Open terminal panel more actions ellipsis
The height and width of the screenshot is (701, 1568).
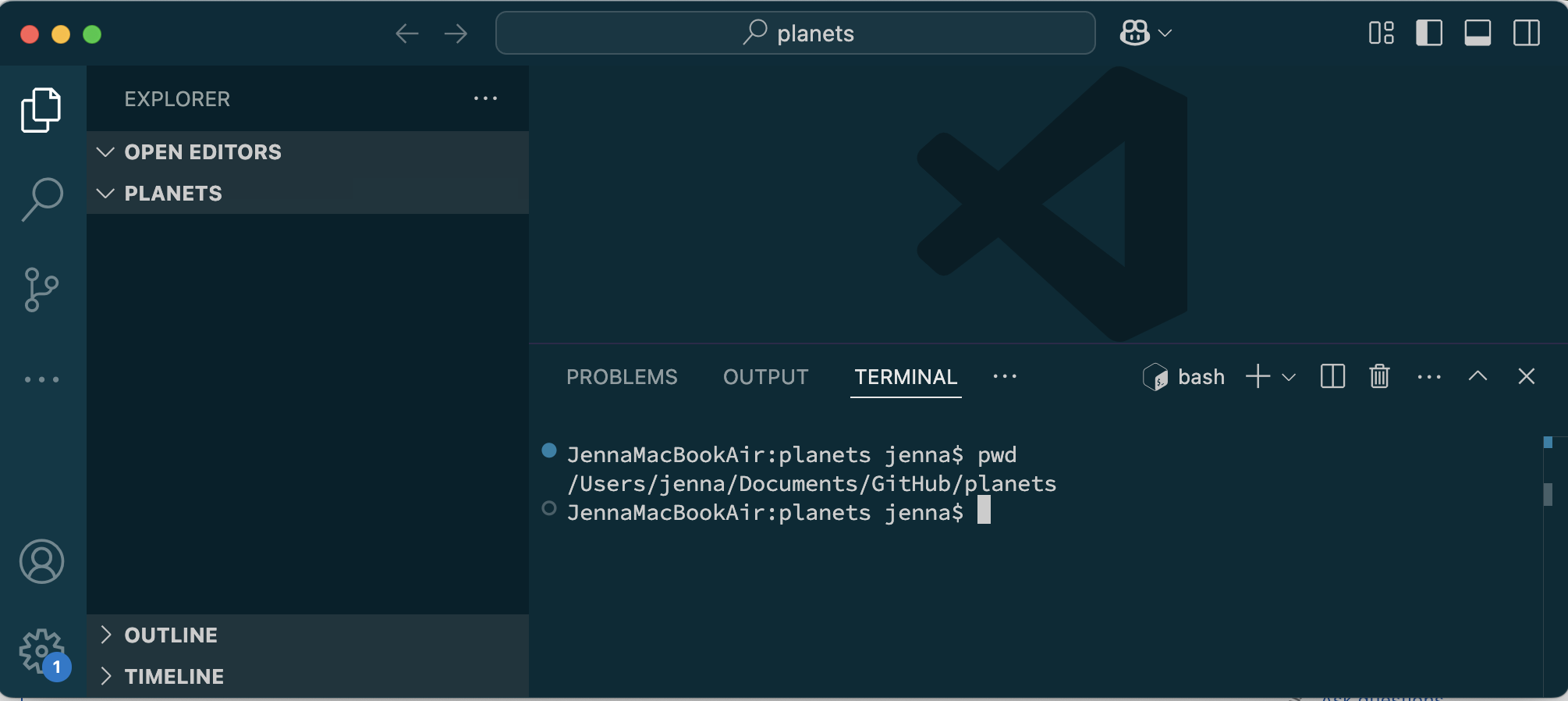click(1429, 377)
